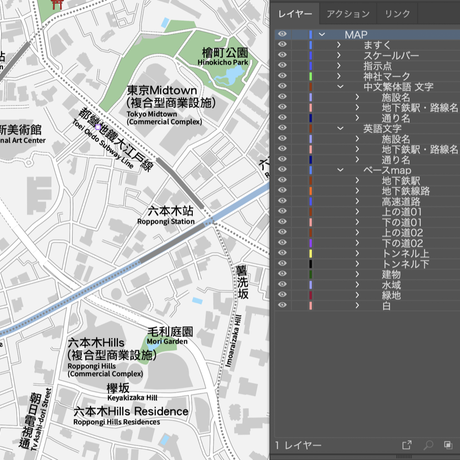Open the リンク tab
Viewport: 460px width, 460px height.
[x=397, y=14]
